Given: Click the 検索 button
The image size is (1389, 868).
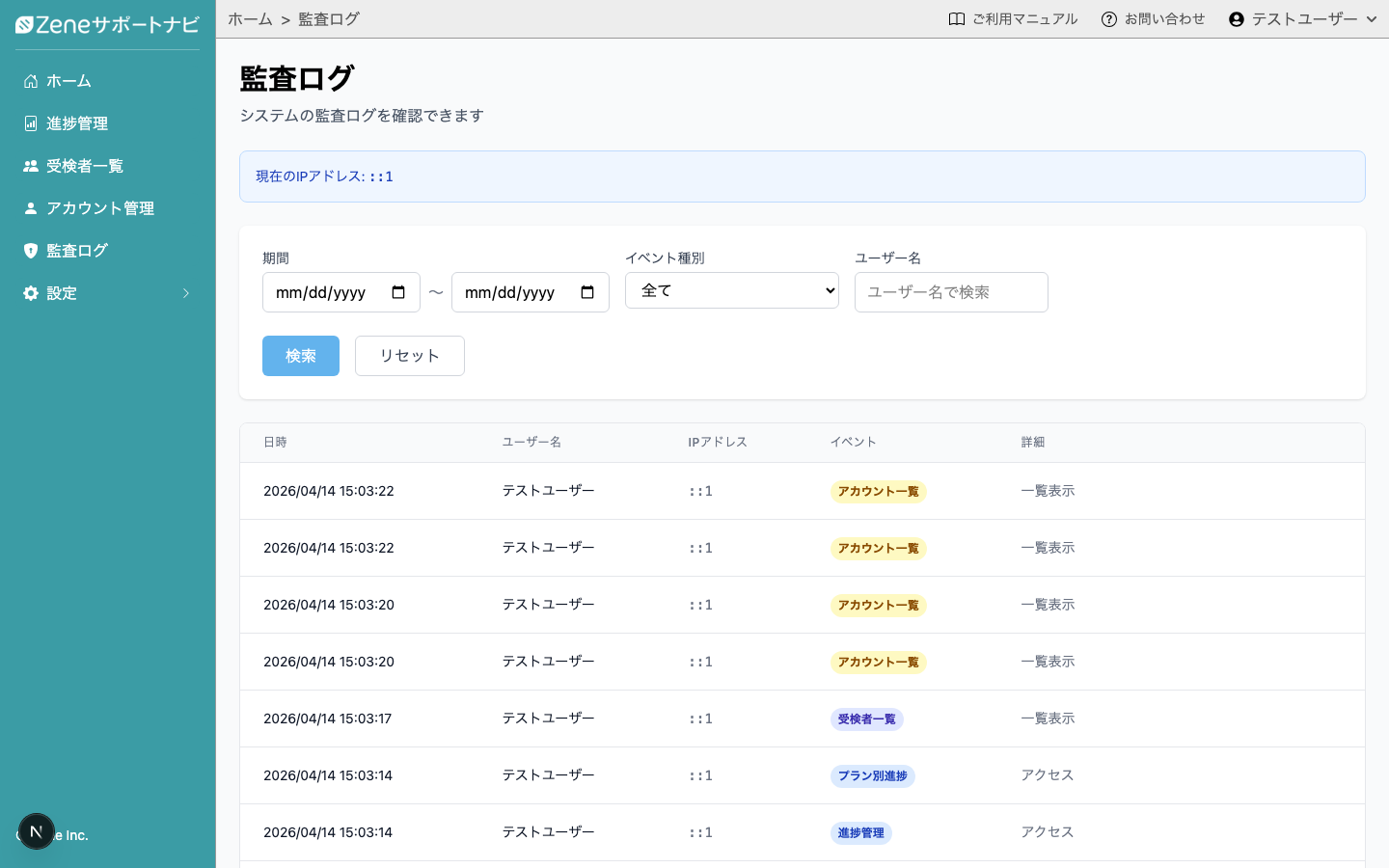Looking at the screenshot, I should [301, 356].
